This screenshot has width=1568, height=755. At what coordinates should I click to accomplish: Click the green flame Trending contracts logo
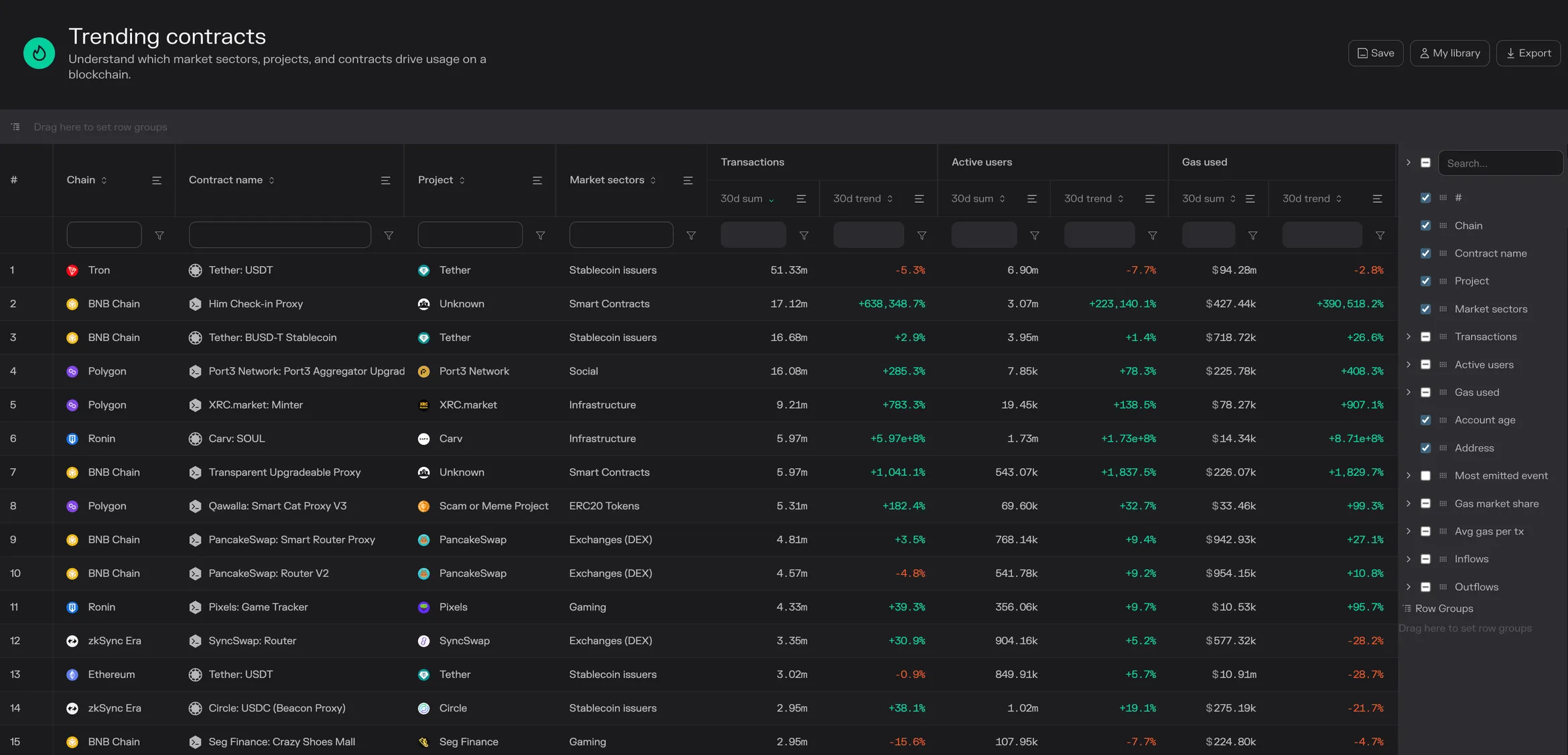point(39,53)
